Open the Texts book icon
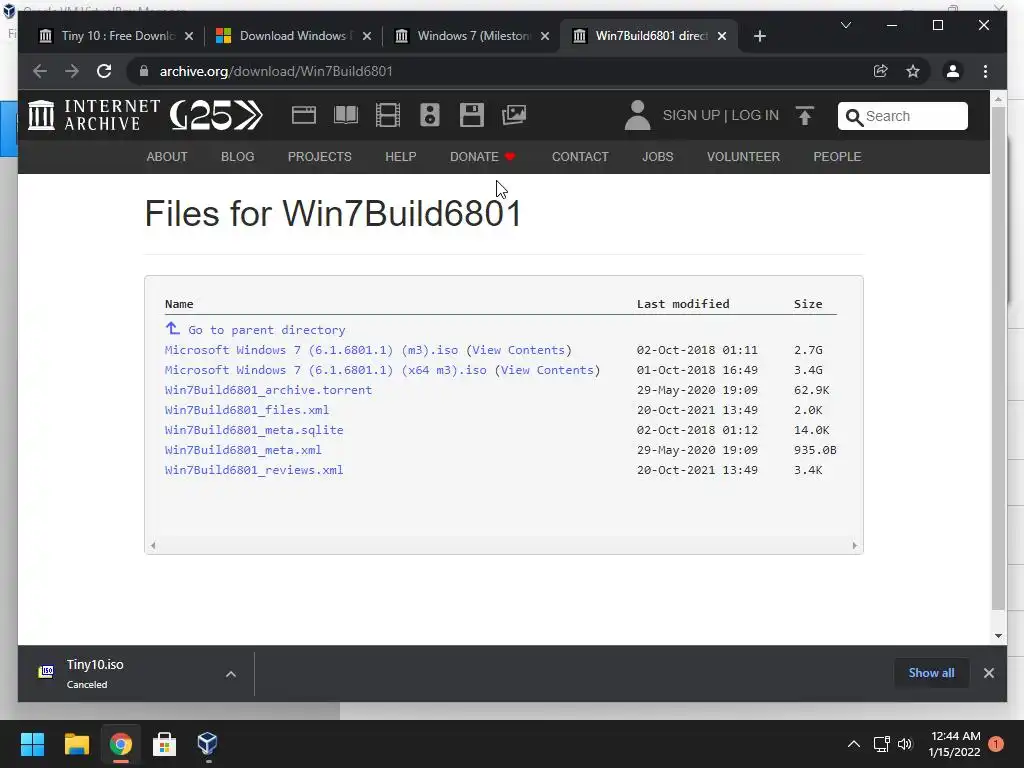1024x768 pixels. coord(345,116)
